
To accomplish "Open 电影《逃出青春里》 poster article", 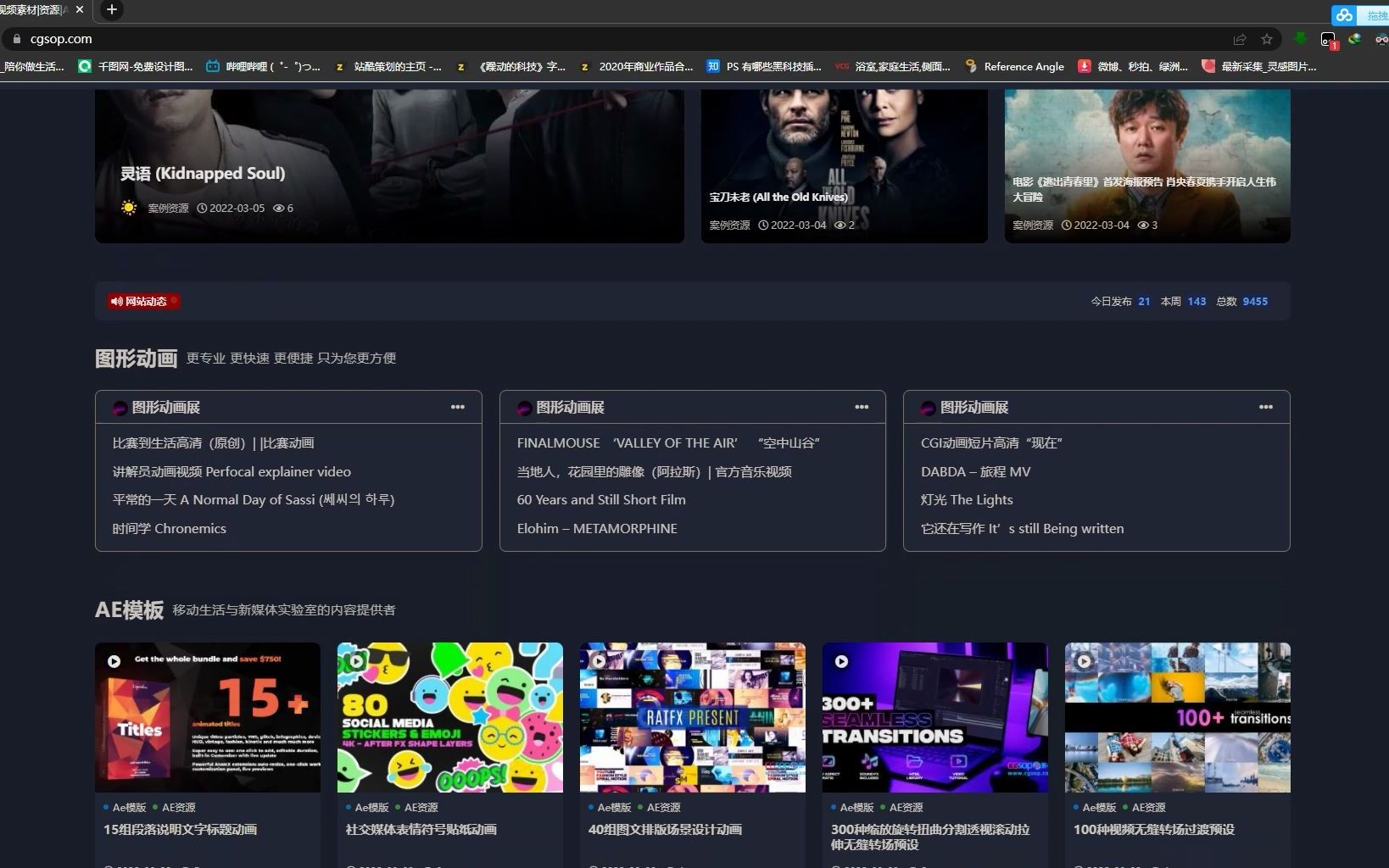I will [1144, 189].
